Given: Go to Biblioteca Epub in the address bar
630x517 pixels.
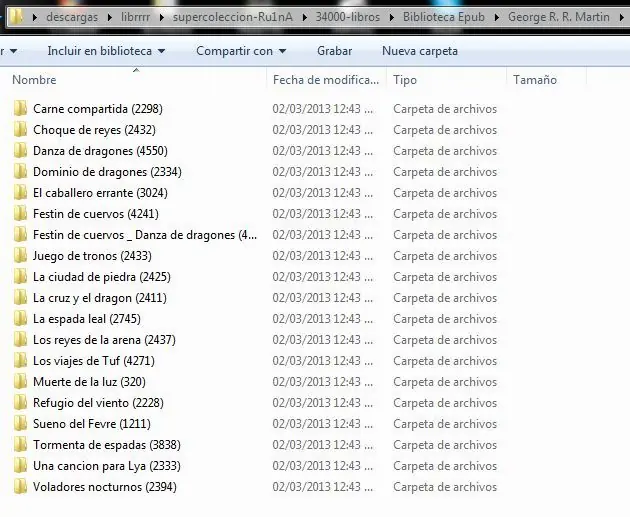Looking at the screenshot, I should point(444,17).
